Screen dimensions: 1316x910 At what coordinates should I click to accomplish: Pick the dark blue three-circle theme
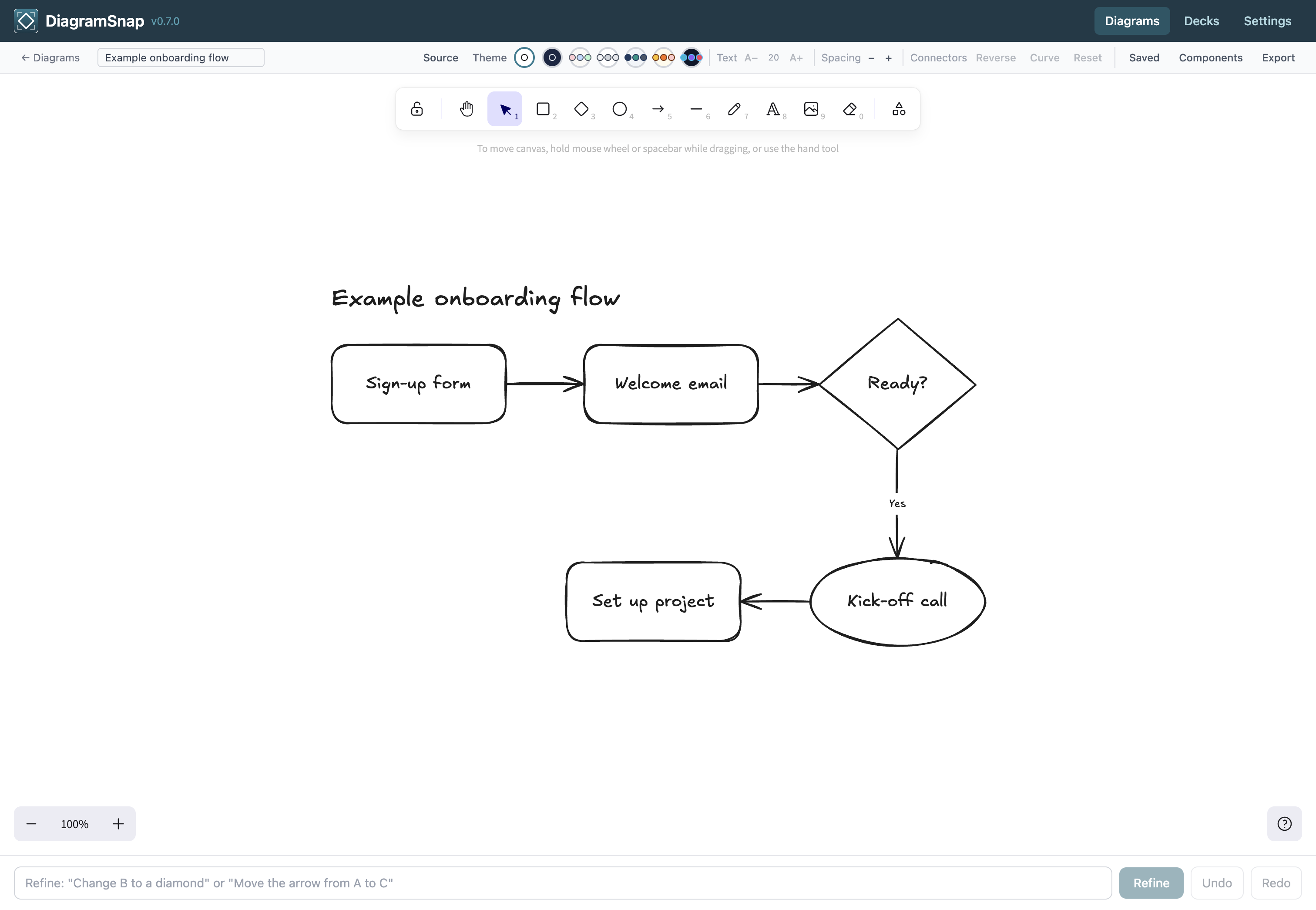(x=635, y=57)
